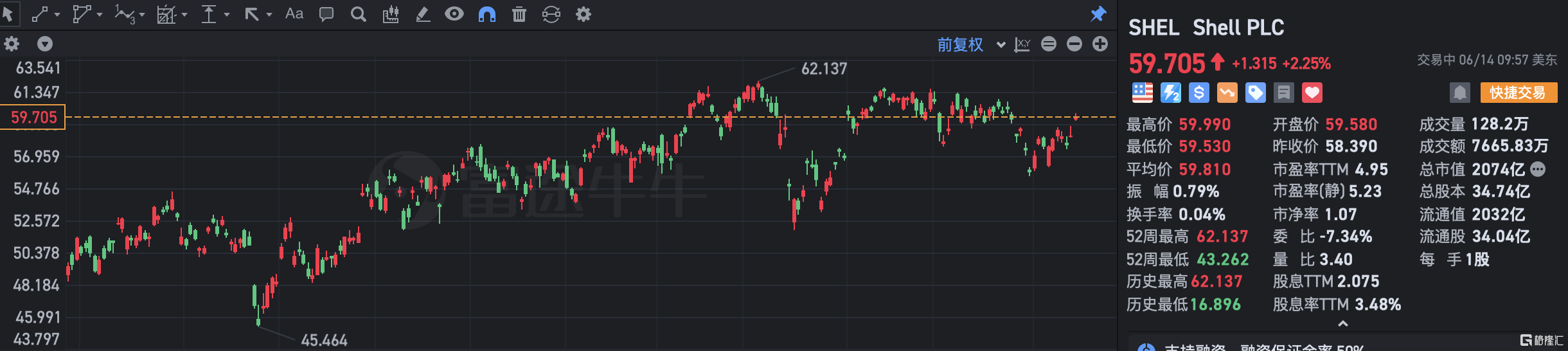Expand the price measure tool dropdown
The height and width of the screenshot is (351, 1568).
[227, 15]
